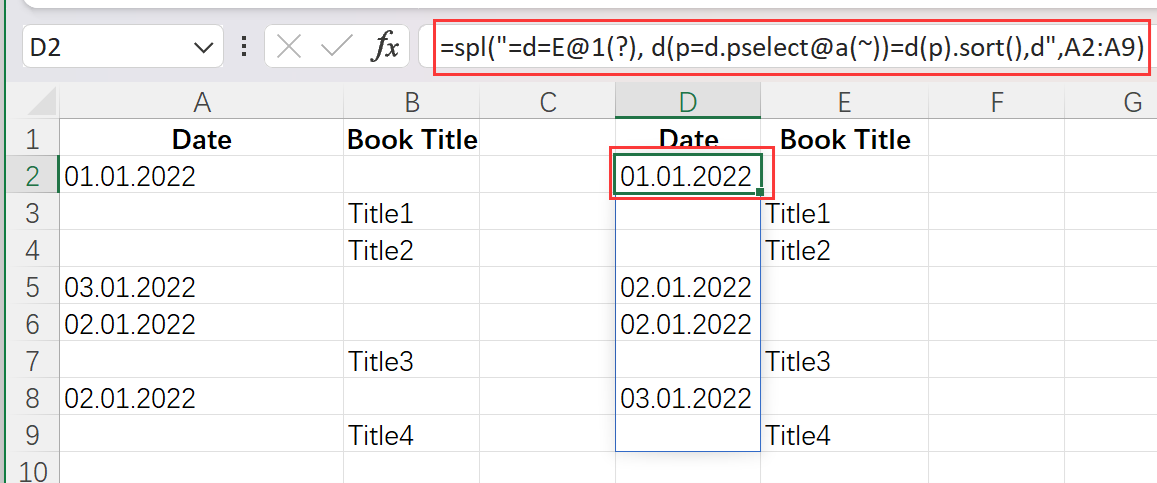Click the Cancel X icon in formula bar
The width and height of the screenshot is (1157, 483).
pyautogui.click(x=289, y=47)
